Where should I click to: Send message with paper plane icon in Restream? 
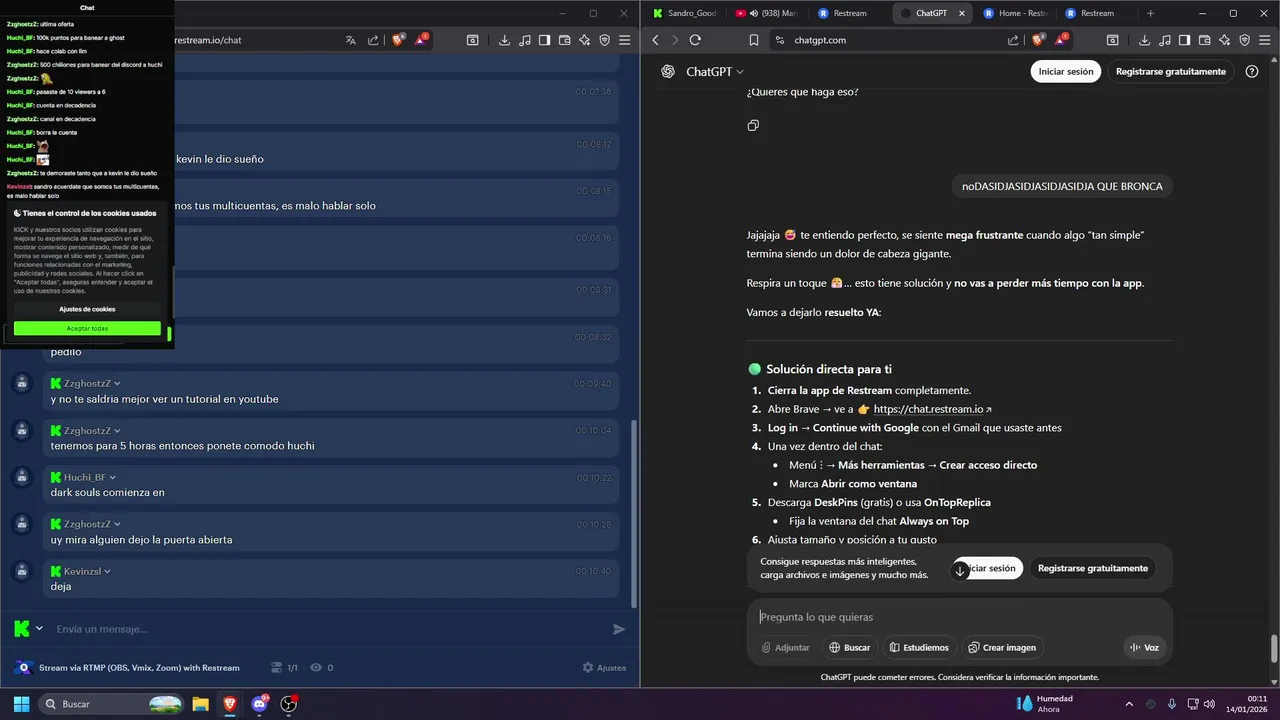click(619, 629)
